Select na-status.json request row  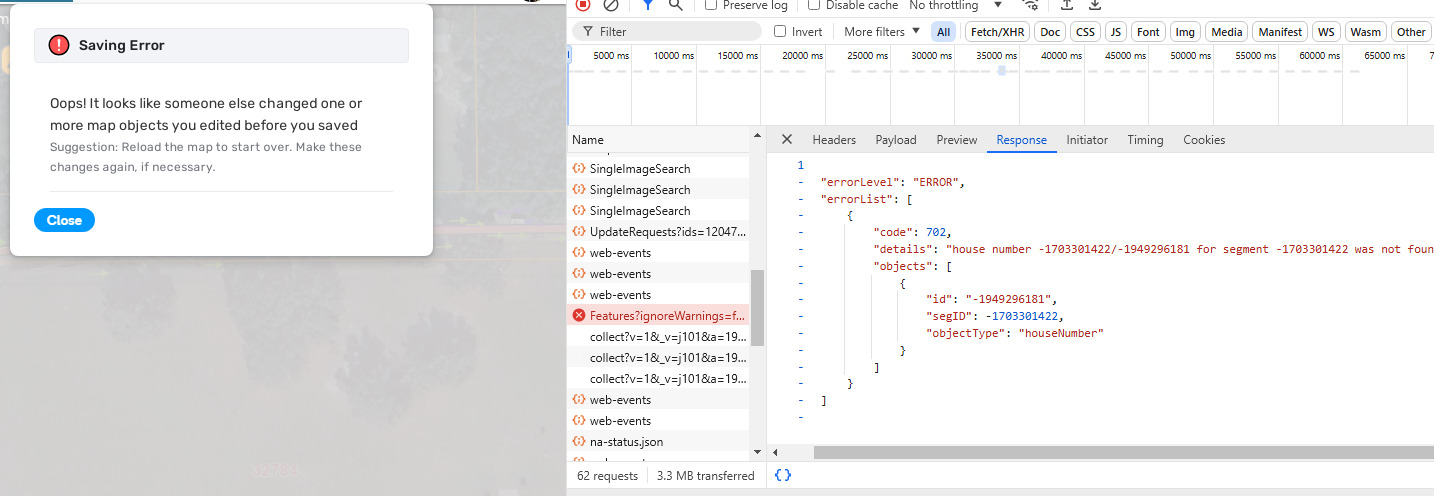tap(658, 441)
